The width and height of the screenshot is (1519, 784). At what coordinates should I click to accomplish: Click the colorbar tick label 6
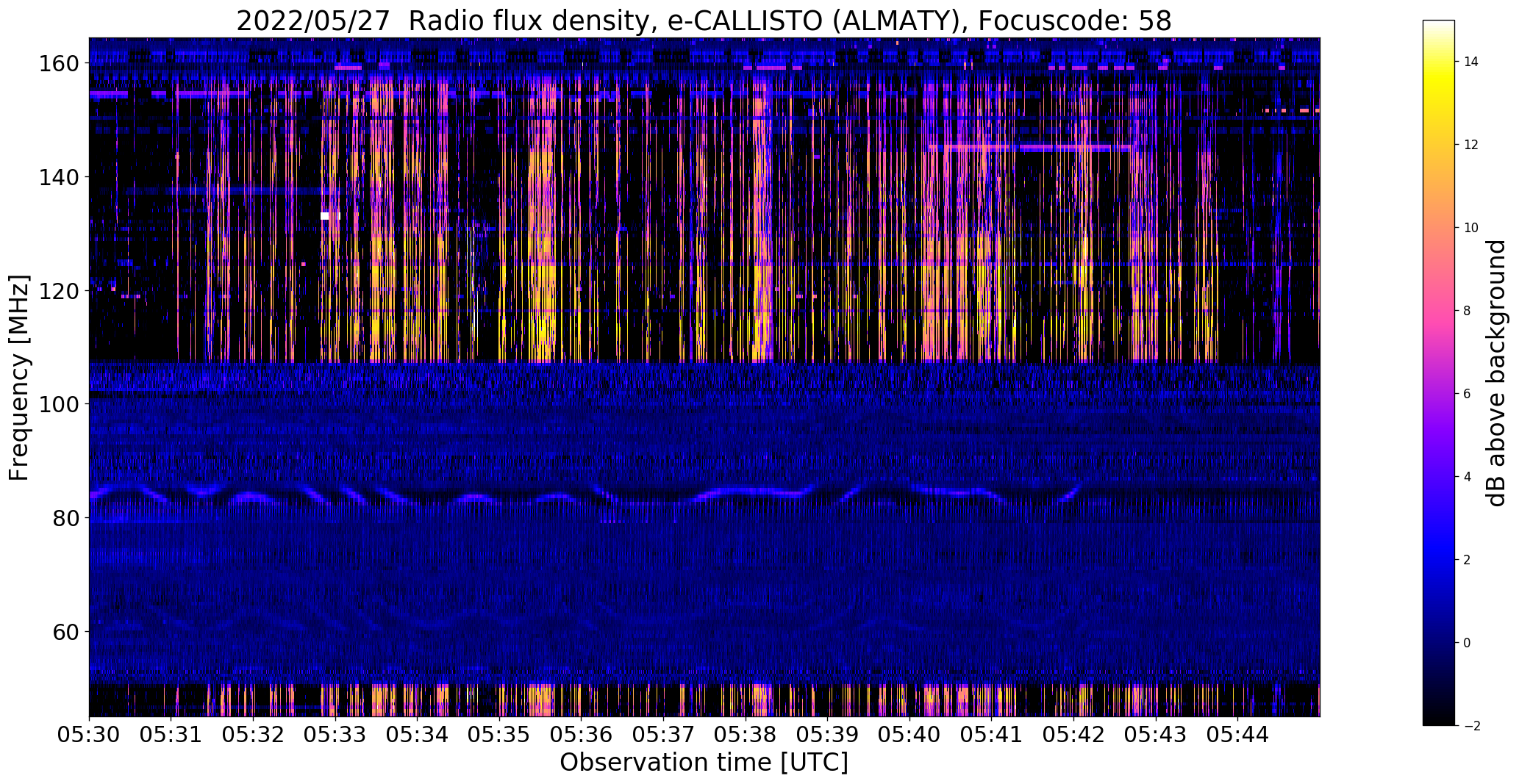pos(1468,394)
